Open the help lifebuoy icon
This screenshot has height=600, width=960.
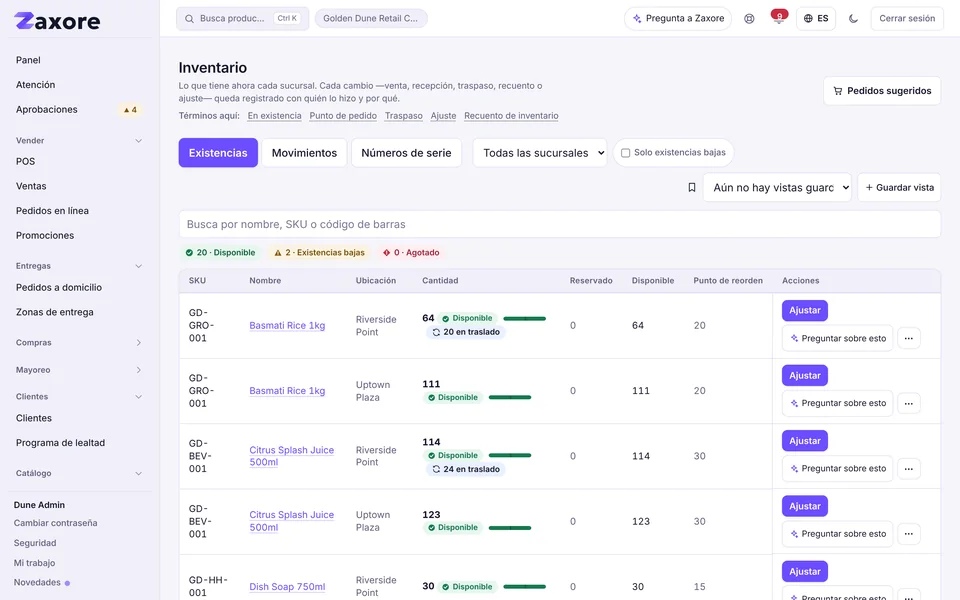tap(749, 18)
